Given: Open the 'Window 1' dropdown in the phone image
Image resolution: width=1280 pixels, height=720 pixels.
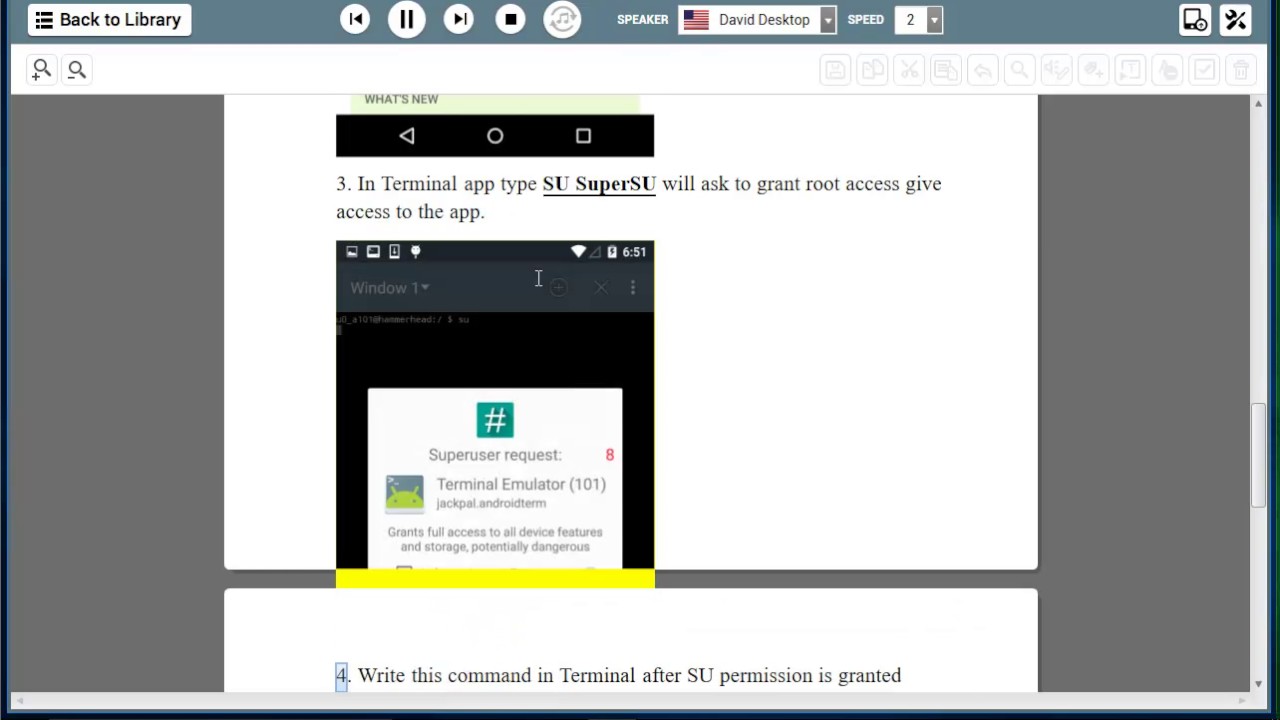Looking at the screenshot, I should tap(390, 288).
